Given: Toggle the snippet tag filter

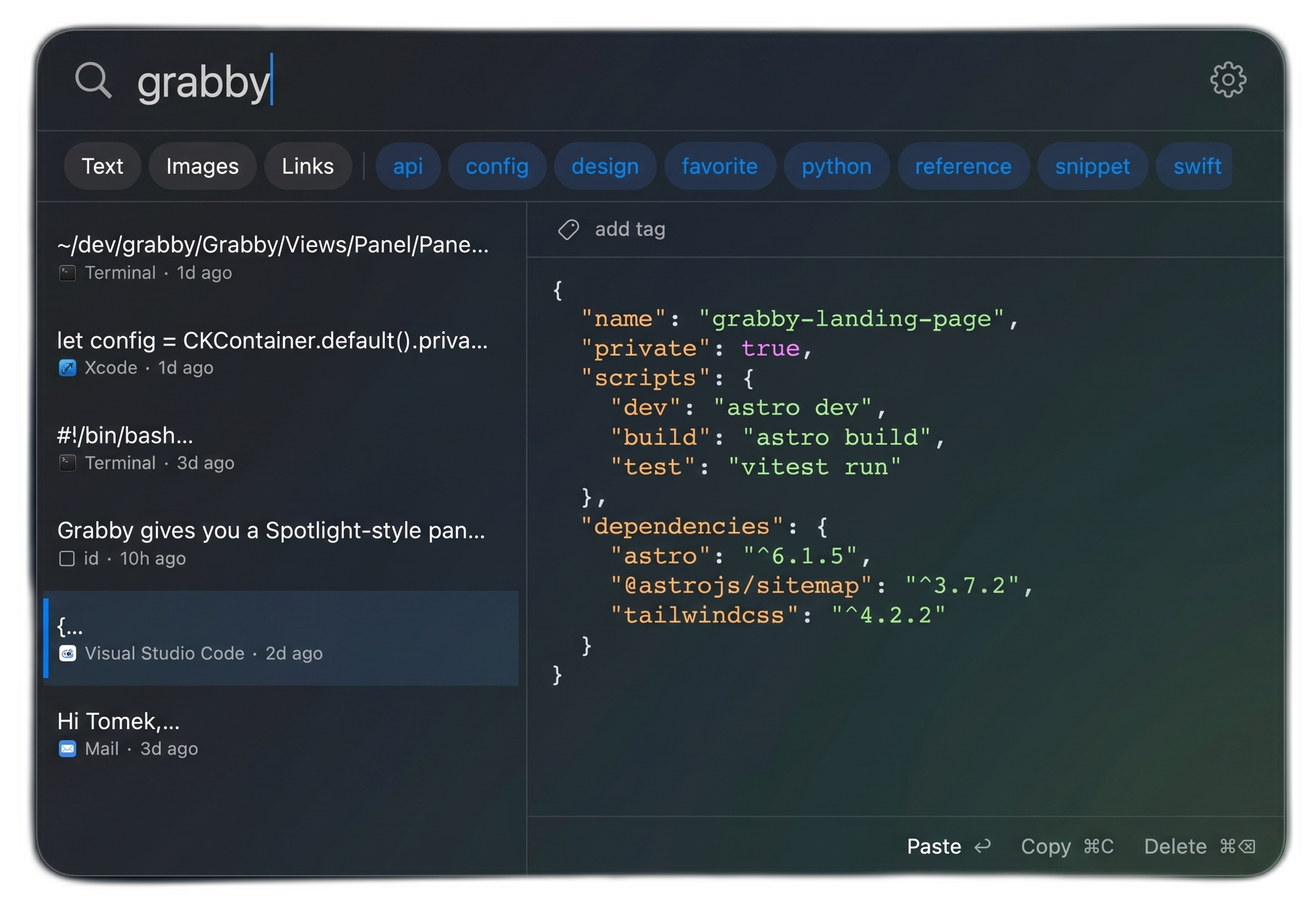Looking at the screenshot, I should tap(1092, 166).
